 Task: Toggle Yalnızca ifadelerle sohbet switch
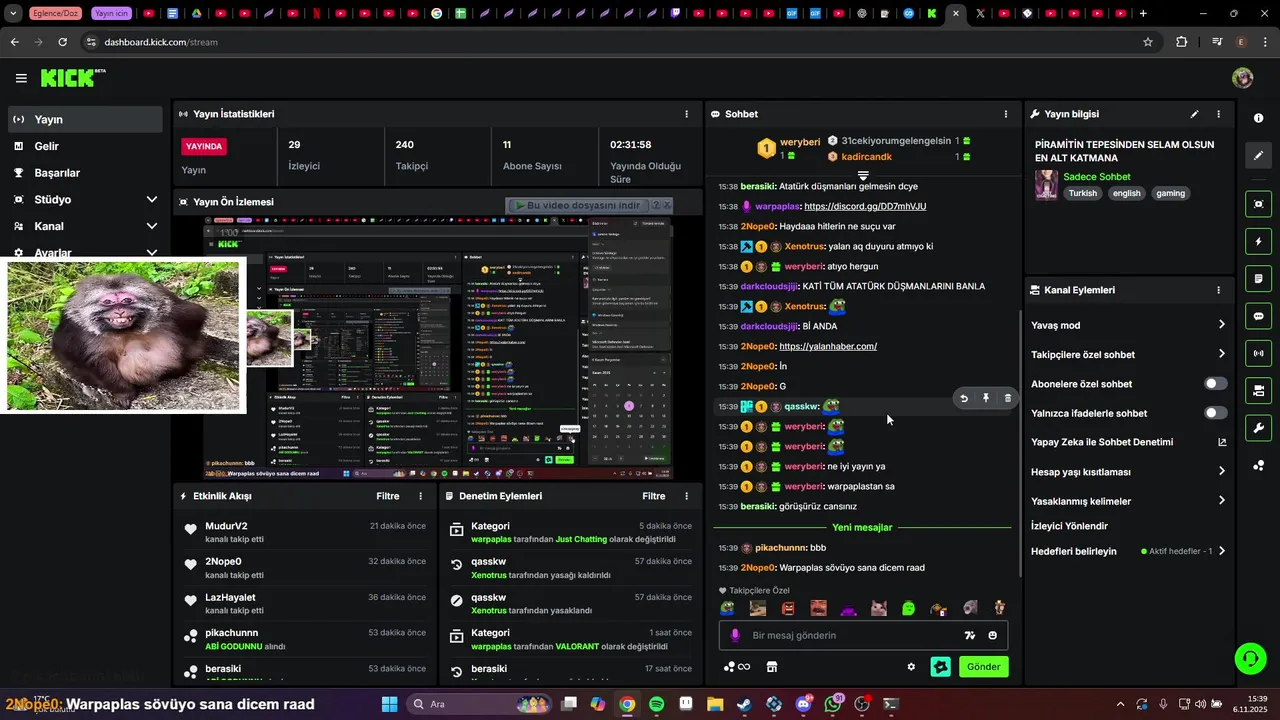pyautogui.click(x=1216, y=413)
